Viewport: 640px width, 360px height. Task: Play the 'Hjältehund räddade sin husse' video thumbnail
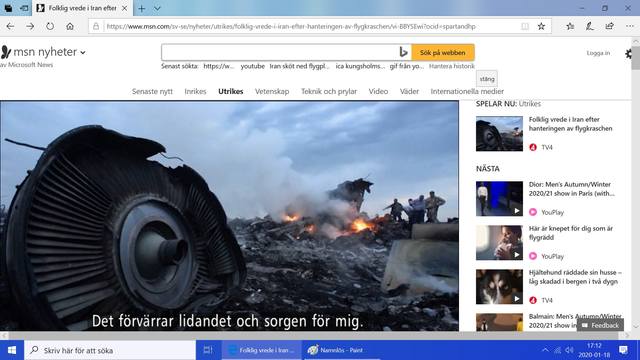click(x=499, y=287)
